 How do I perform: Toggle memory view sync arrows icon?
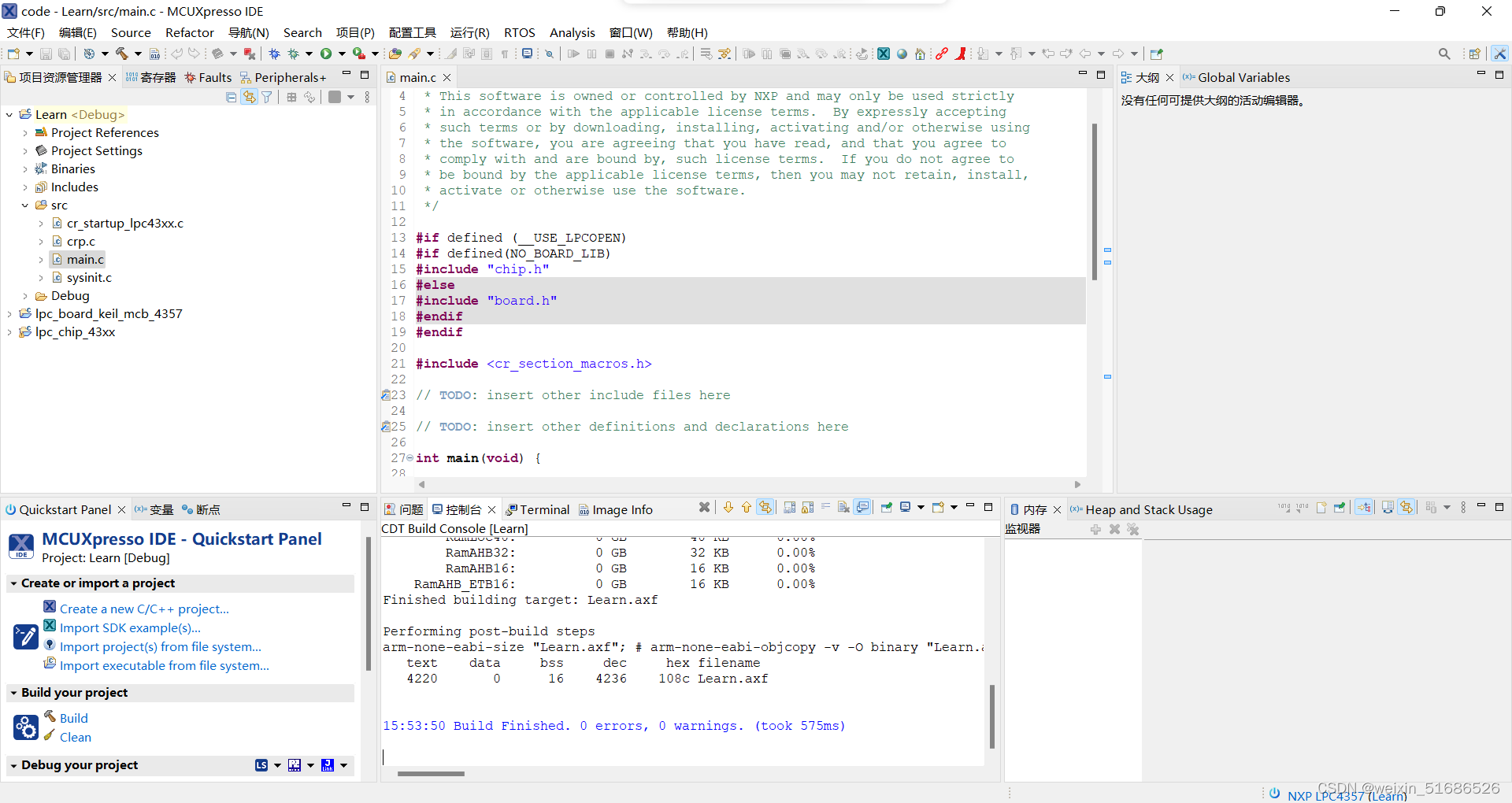1406,508
